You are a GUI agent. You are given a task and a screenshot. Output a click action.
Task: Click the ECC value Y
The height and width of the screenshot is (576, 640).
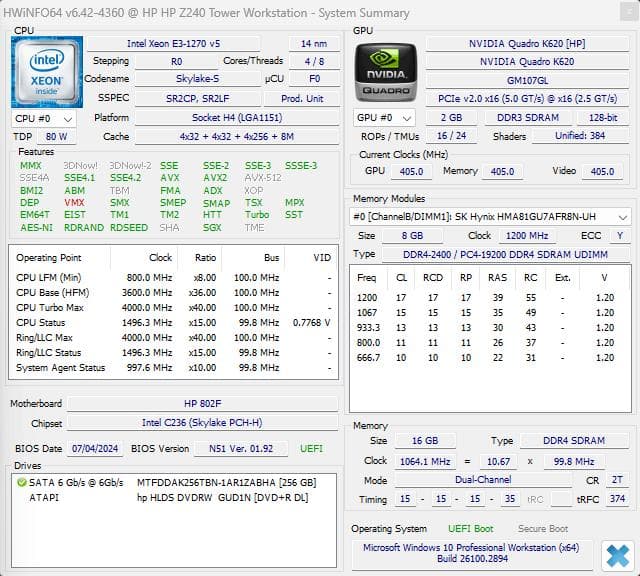click(x=620, y=236)
